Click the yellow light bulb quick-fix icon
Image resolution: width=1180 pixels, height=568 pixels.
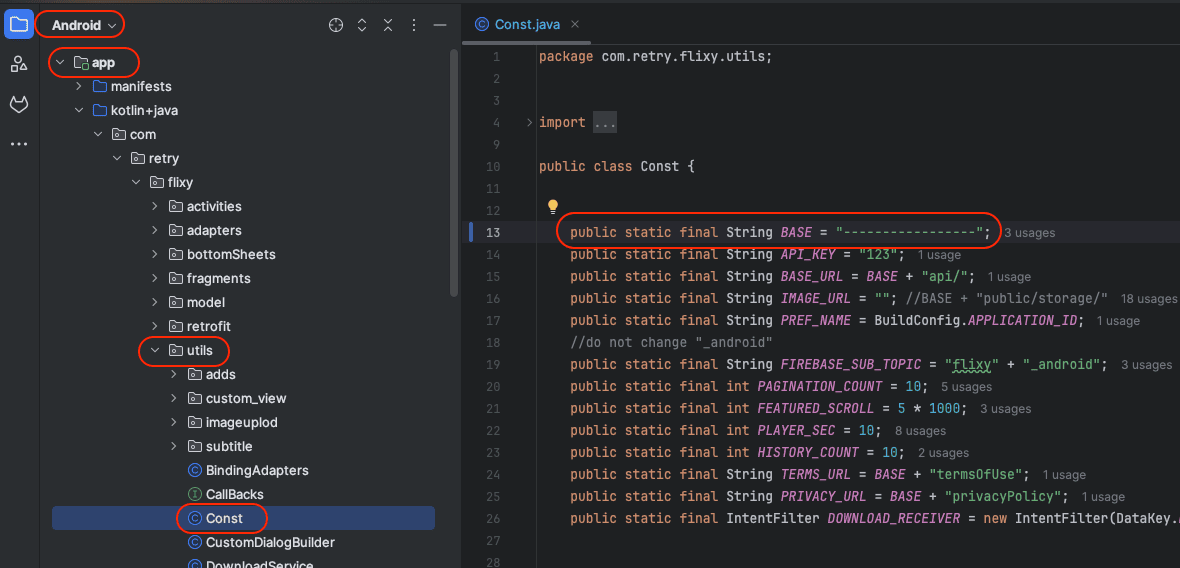click(x=552, y=207)
